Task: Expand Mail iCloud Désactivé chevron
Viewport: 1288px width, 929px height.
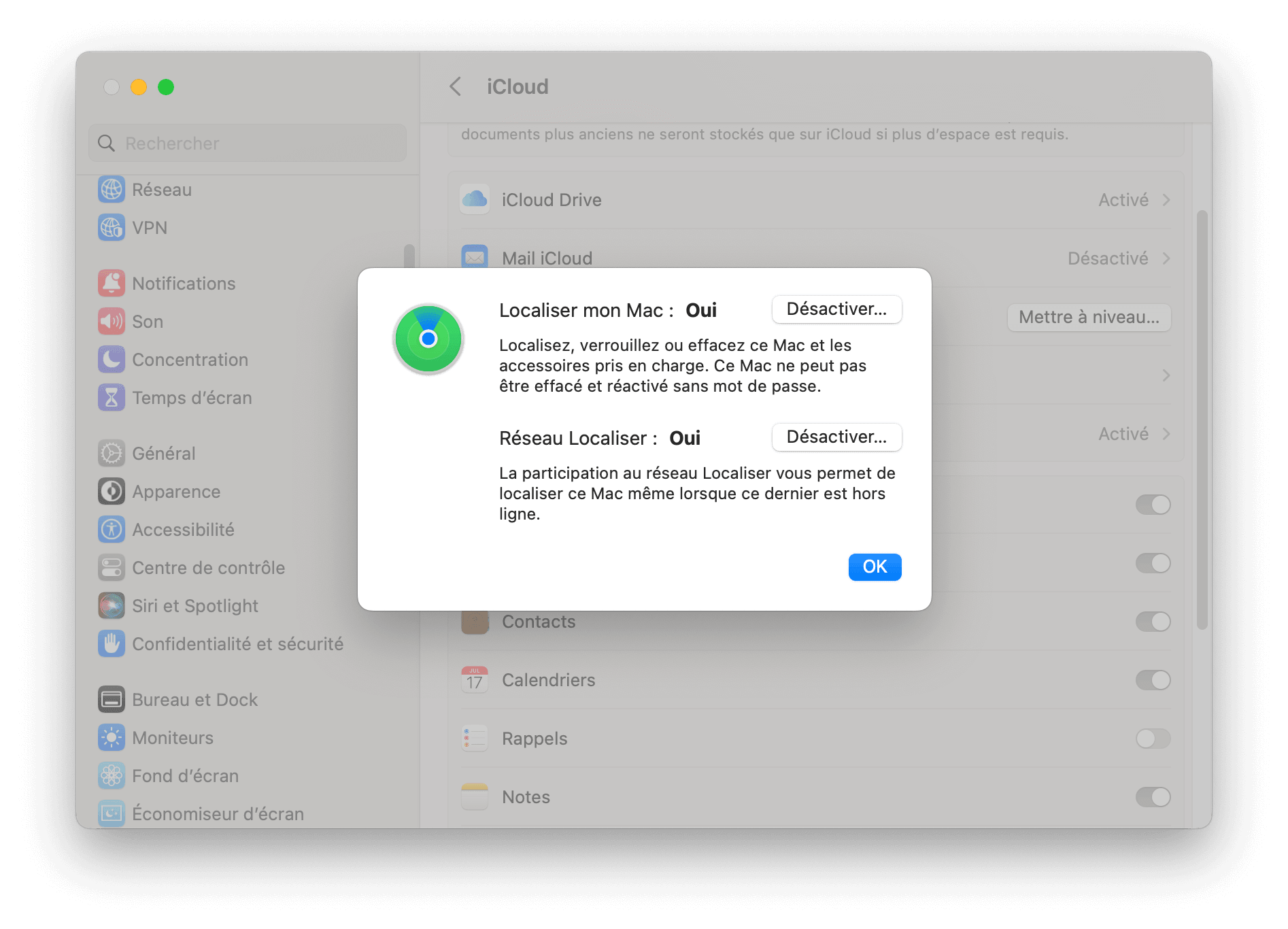Action: click(x=1166, y=258)
